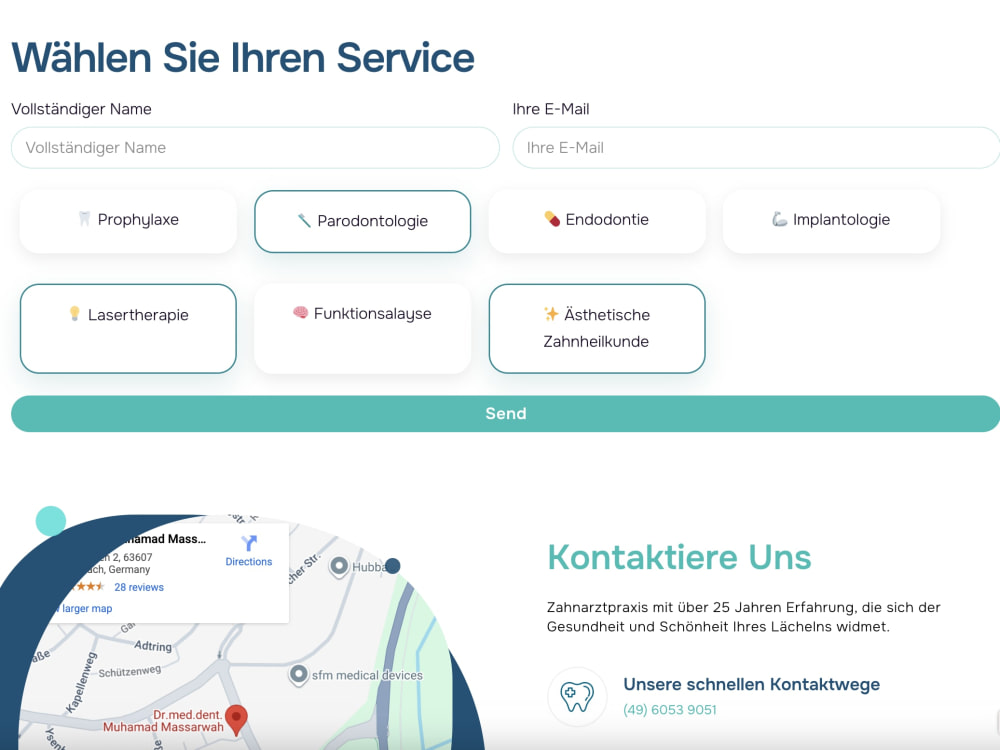1000x750 pixels.
Task: Call the phone number (49) 6053 9051
Action: [x=670, y=710]
